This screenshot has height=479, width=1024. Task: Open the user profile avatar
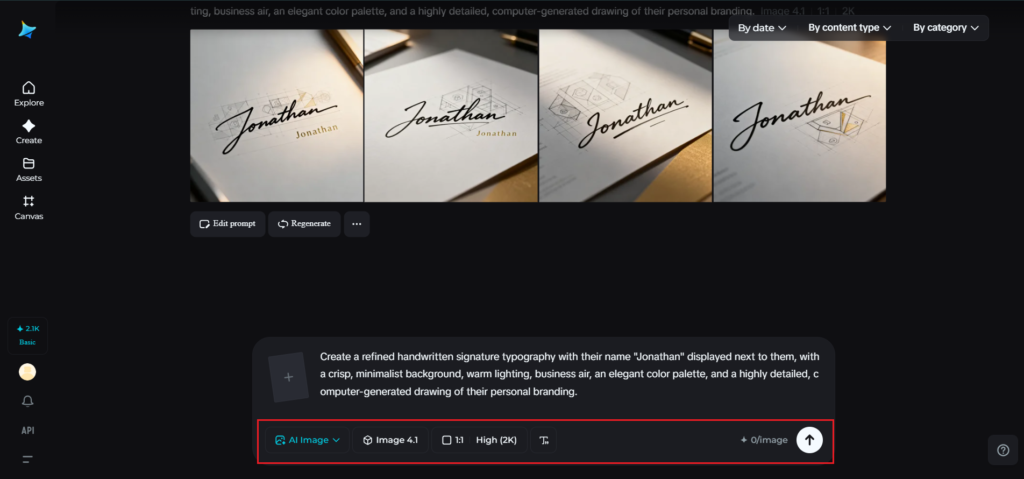tap(28, 372)
